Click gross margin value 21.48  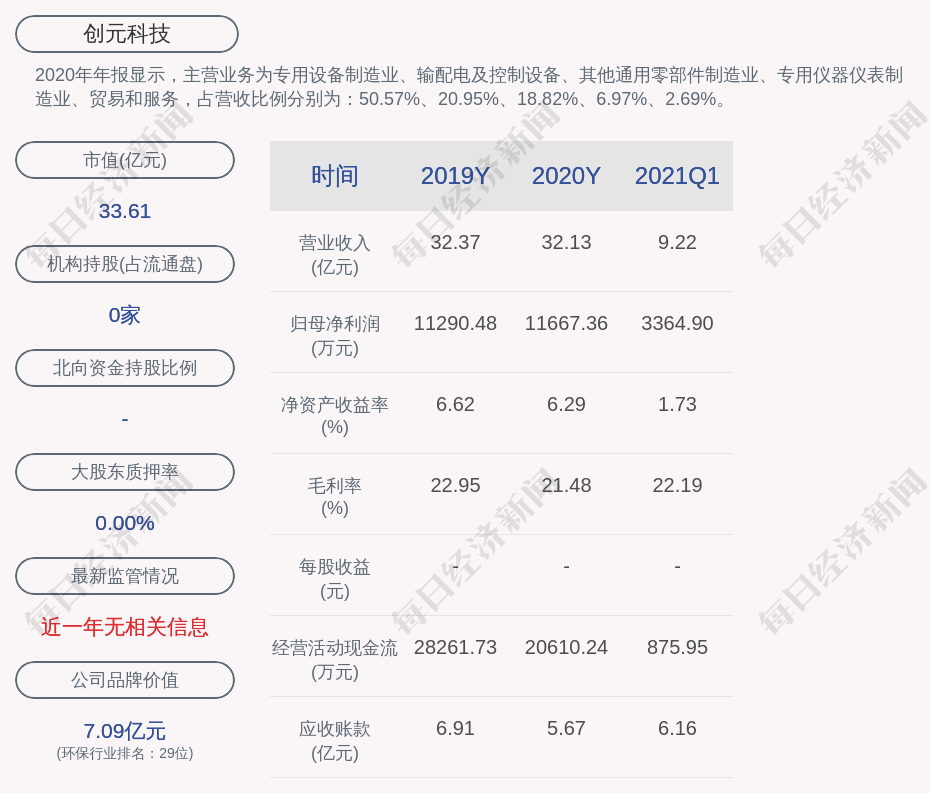[x=566, y=486]
